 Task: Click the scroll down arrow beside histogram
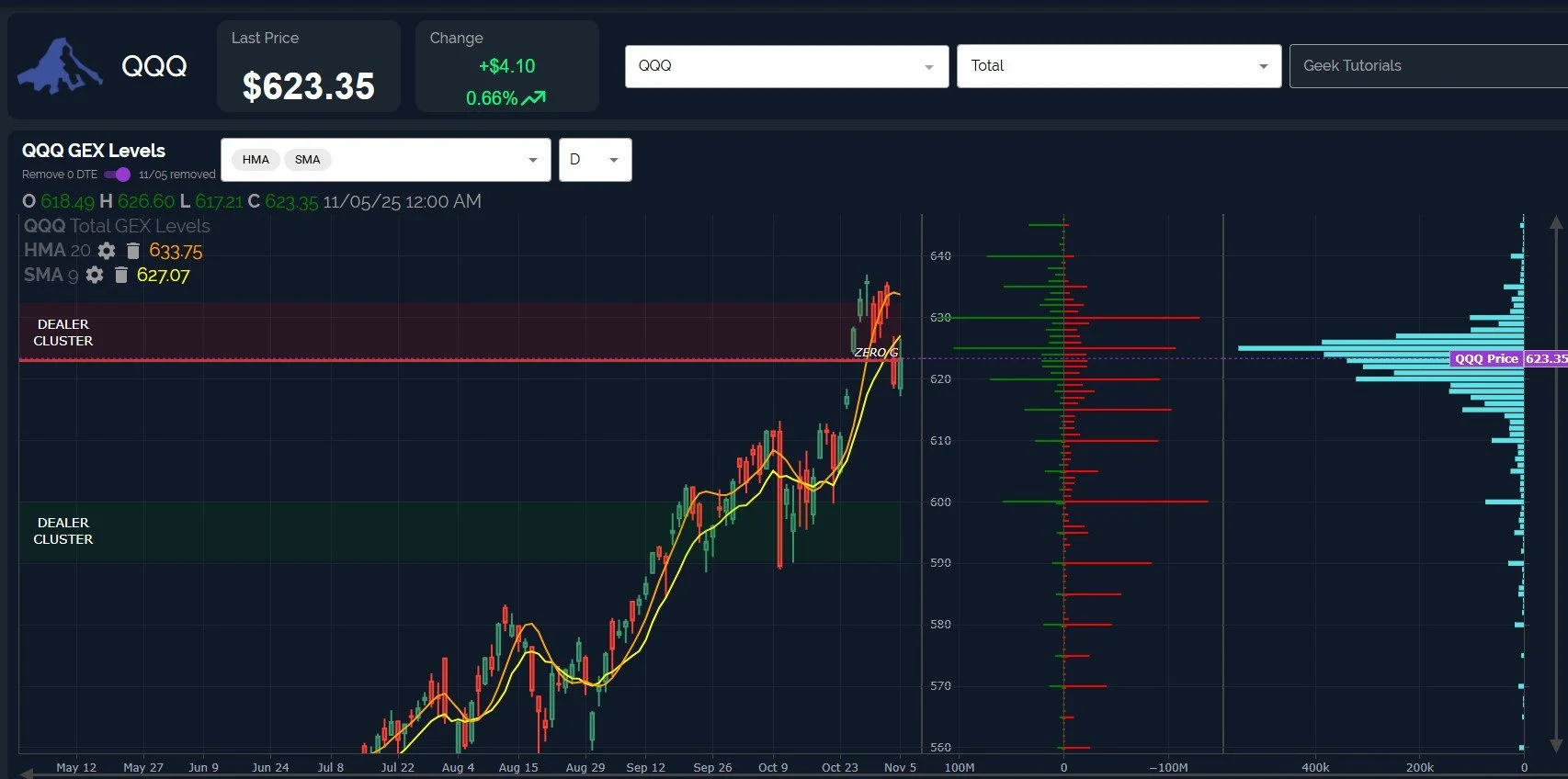[x=1555, y=744]
